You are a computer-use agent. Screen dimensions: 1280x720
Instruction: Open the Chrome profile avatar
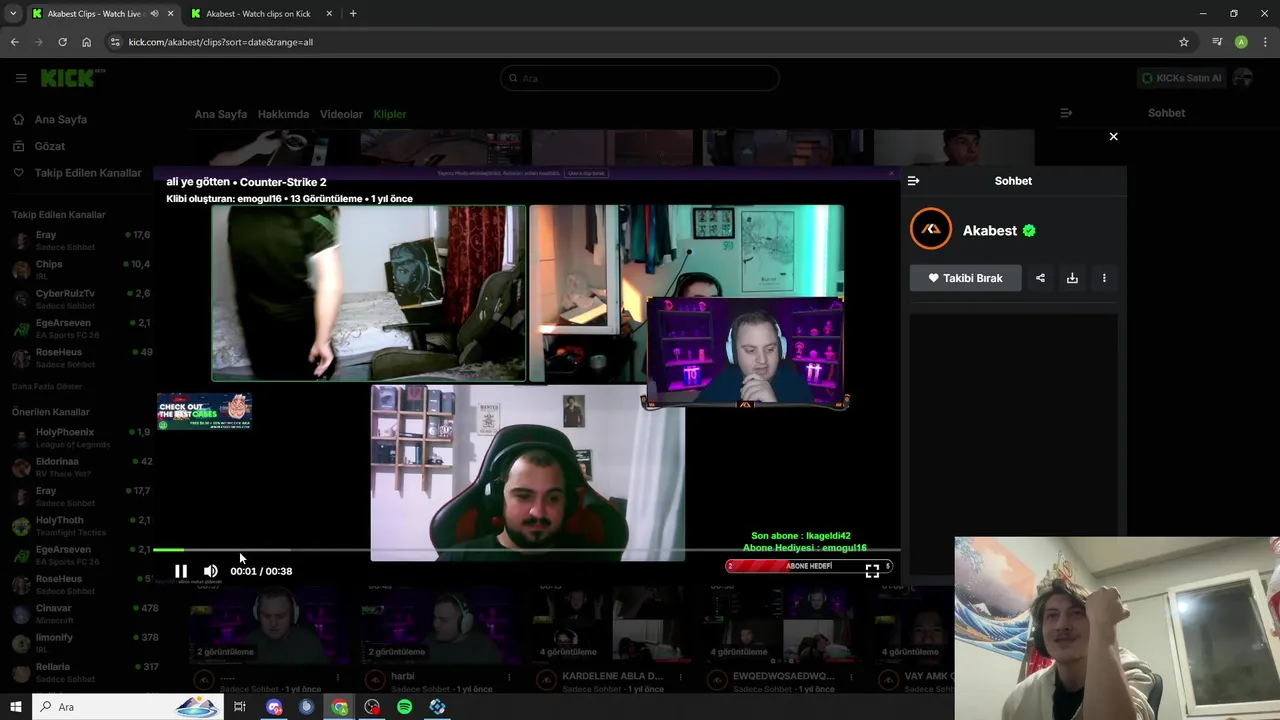coord(1241,42)
